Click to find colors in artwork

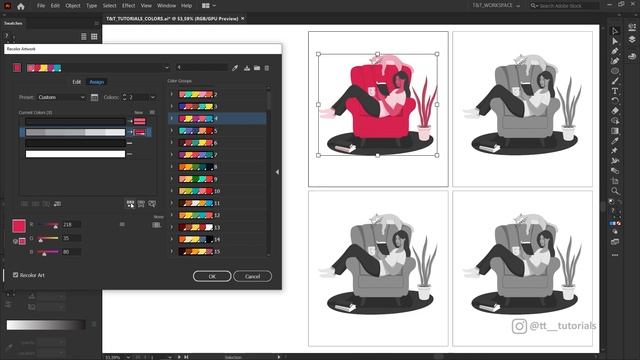[x=152, y=204]
